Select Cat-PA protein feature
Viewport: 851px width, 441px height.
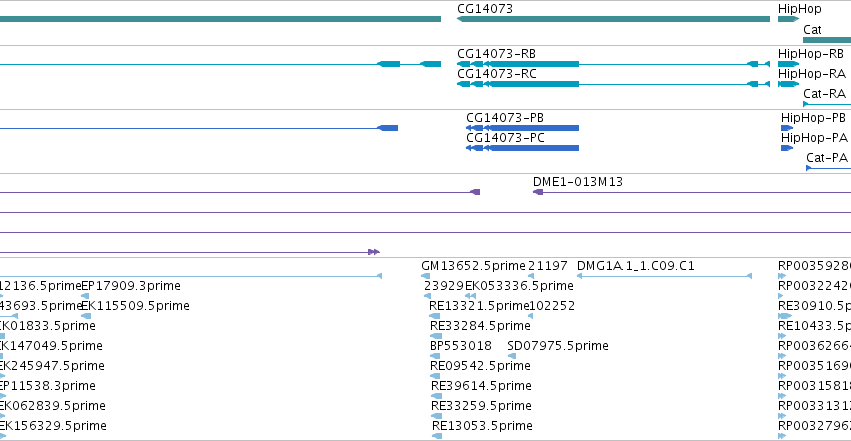pos(829,168)
